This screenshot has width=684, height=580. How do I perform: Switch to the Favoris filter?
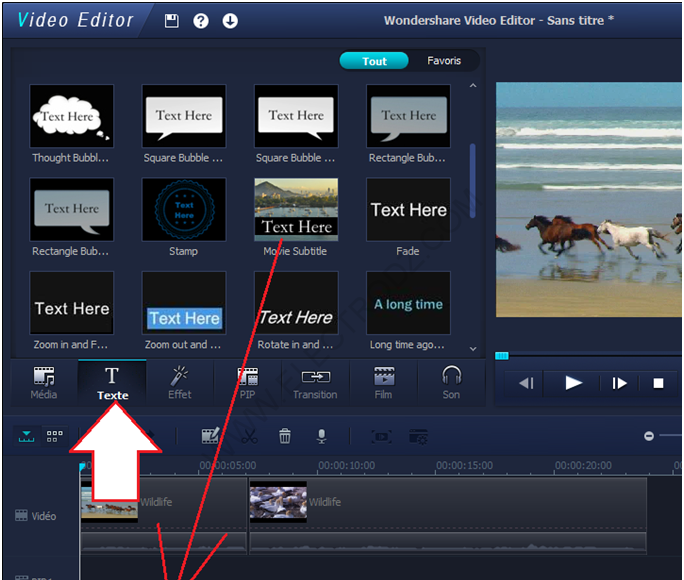(444, 61)
